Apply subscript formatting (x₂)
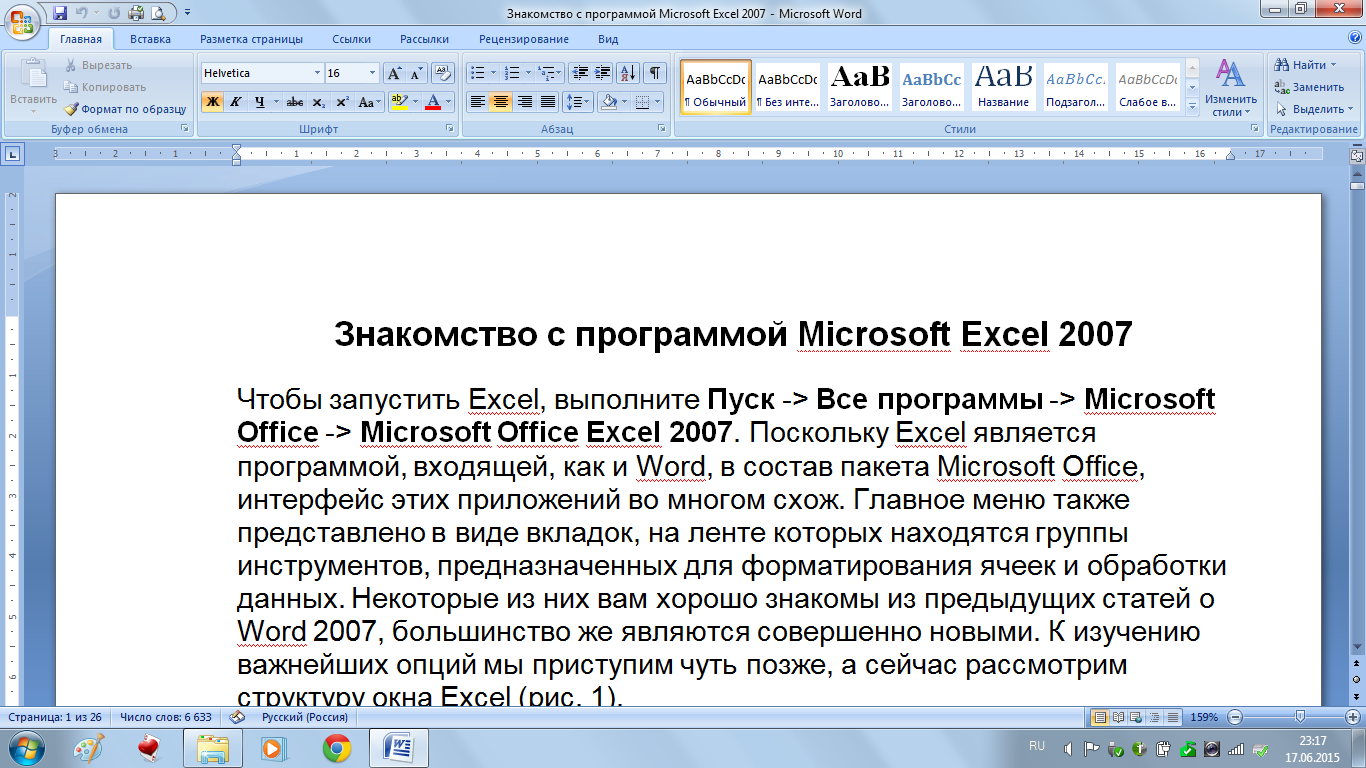1366x768 pixels. (x=318, y=102)
